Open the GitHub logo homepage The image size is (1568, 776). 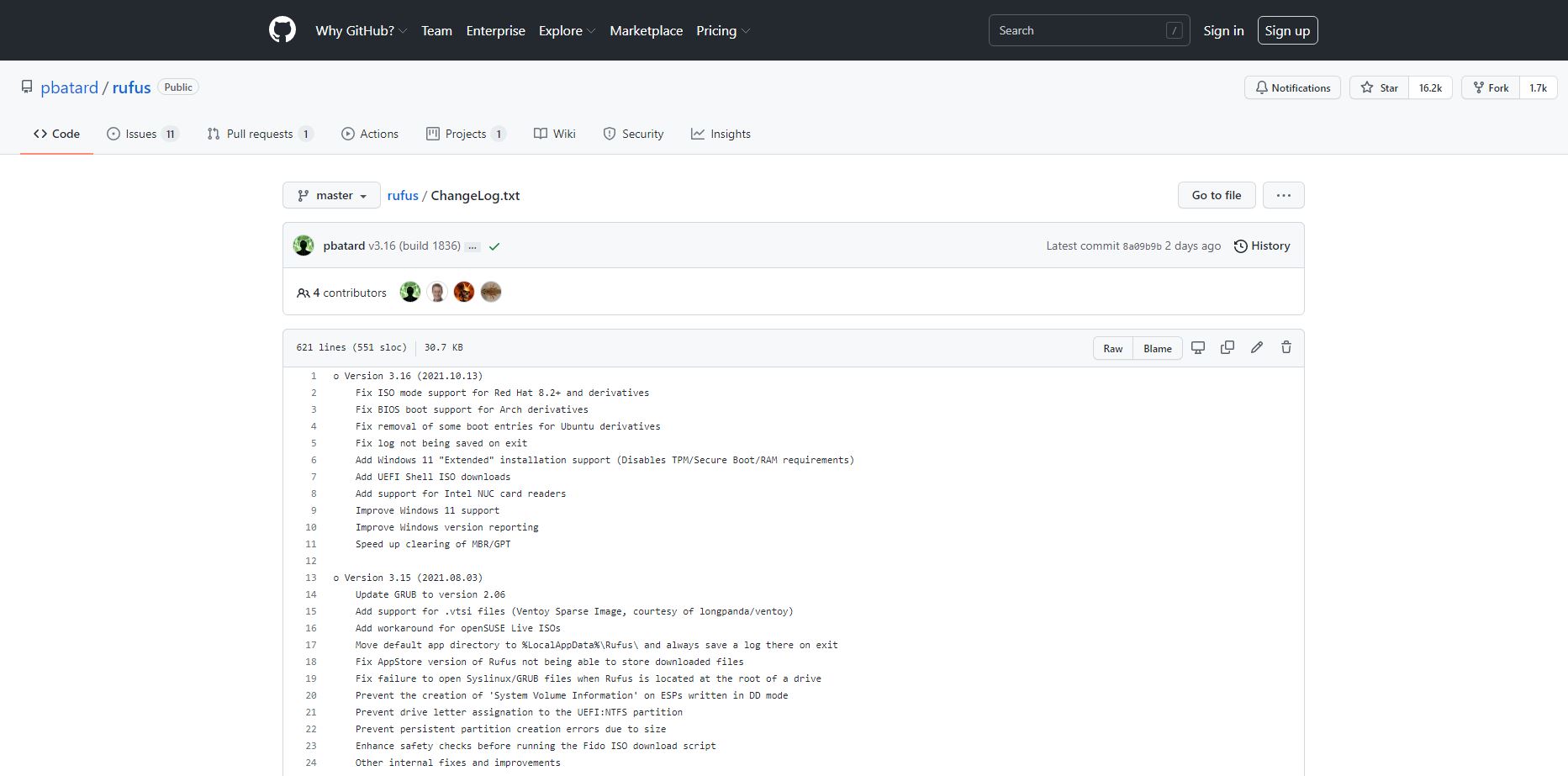coord(282,30)
